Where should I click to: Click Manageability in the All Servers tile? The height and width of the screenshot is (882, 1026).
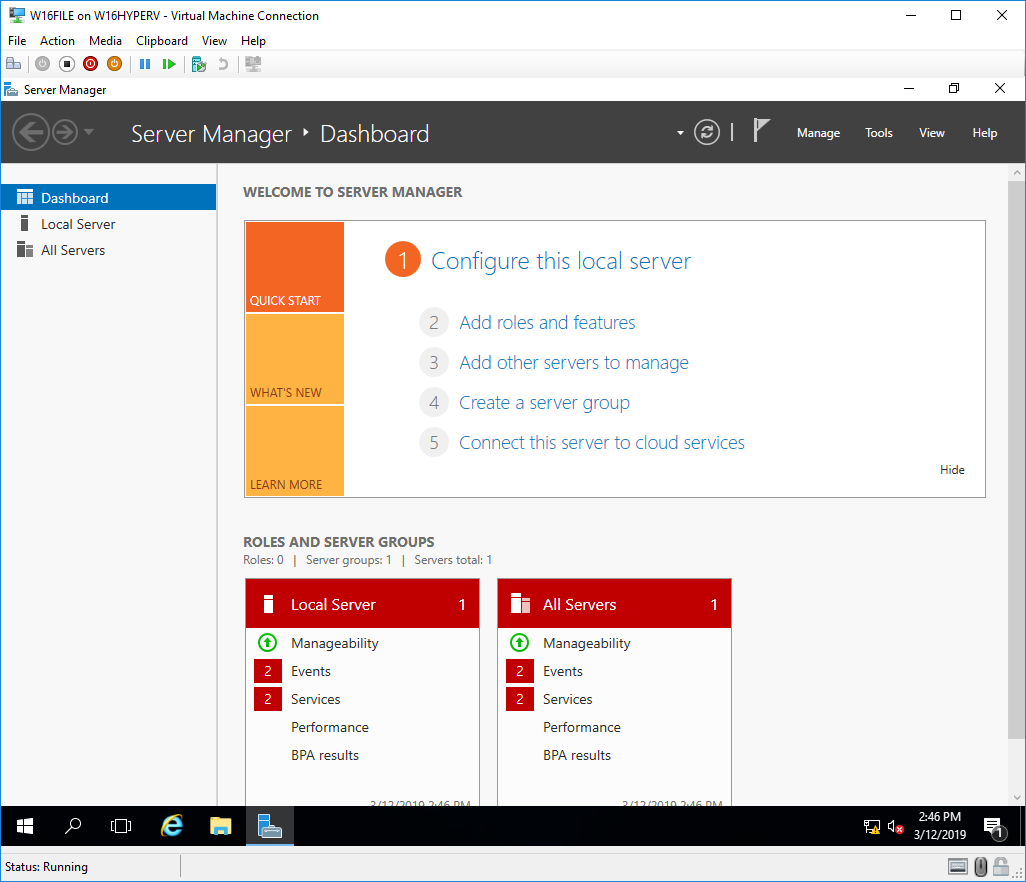[587, 643]
